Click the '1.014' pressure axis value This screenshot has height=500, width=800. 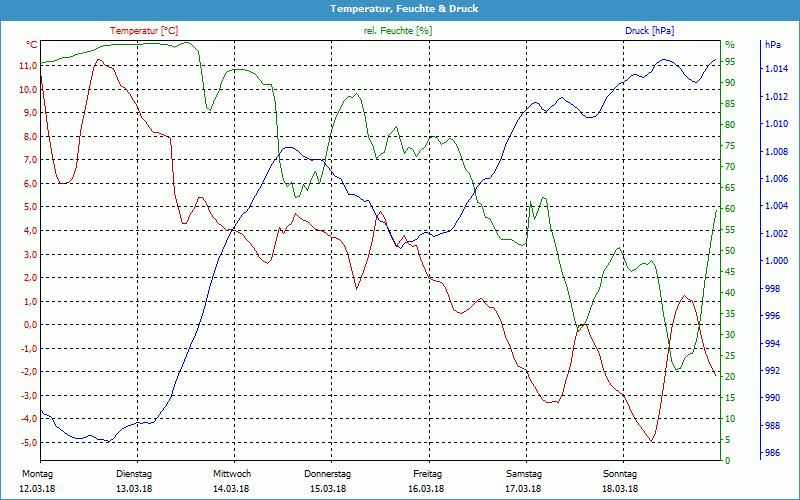(x=777, y=69)
